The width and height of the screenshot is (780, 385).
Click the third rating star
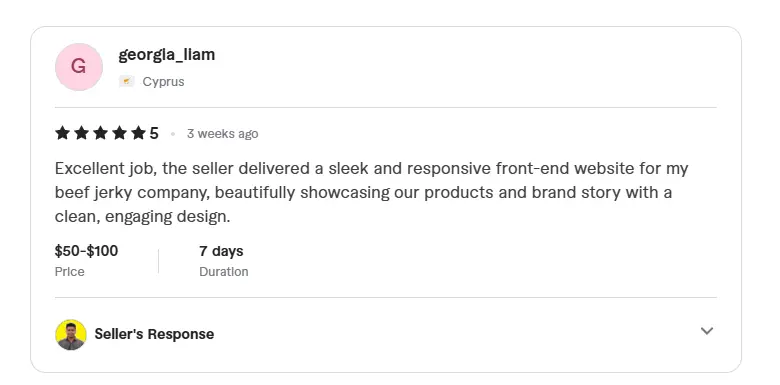coord(100,133)
